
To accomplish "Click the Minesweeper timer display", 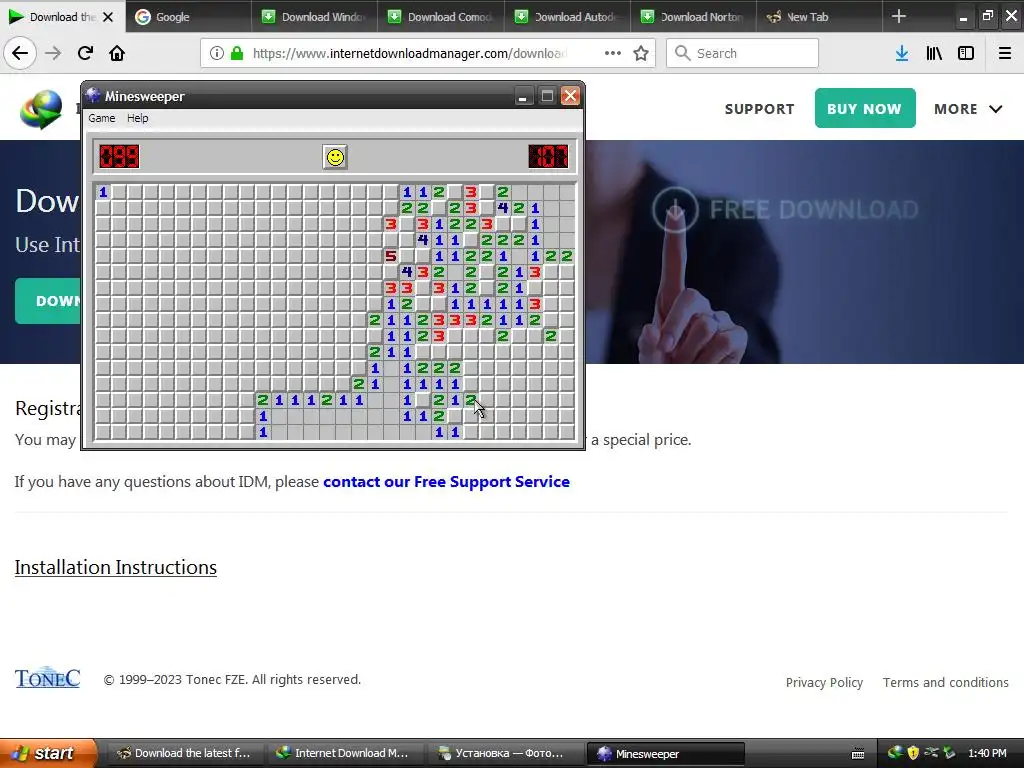I will coord(548,157).
